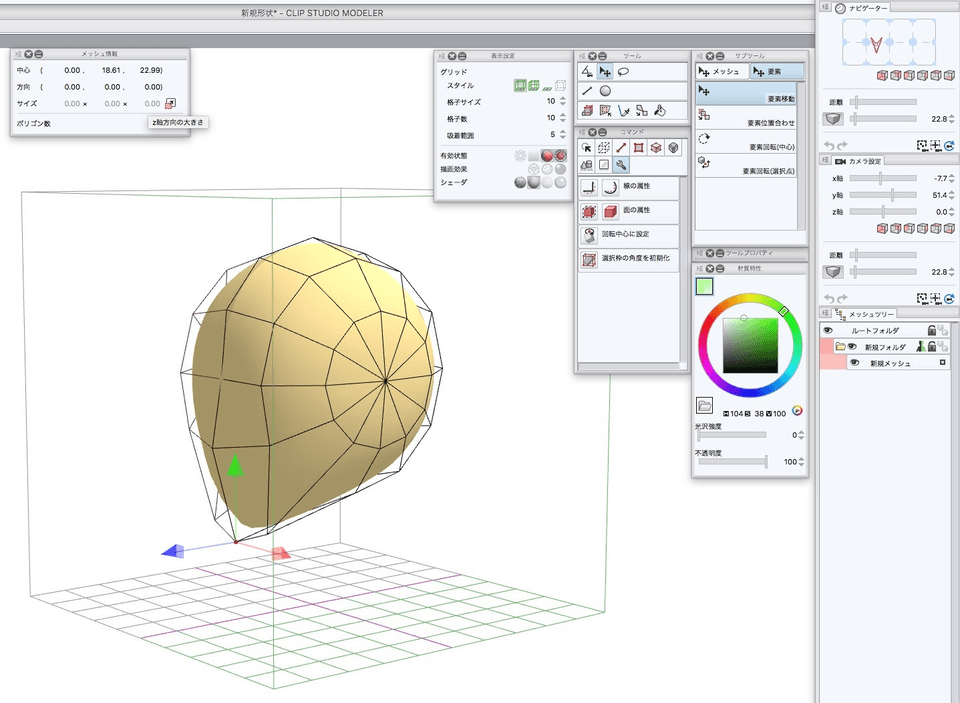Select the red extrude box tool
This screenshot has width=960, height=703.
[x=587, y=110]
